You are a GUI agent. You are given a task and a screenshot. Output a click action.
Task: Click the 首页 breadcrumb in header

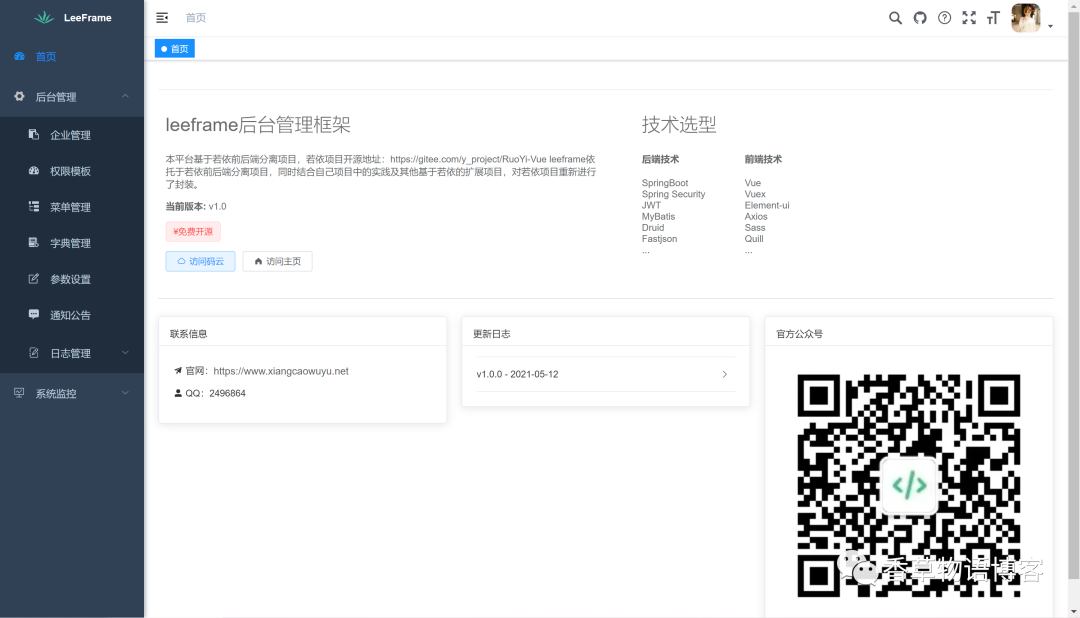[196, 18]
